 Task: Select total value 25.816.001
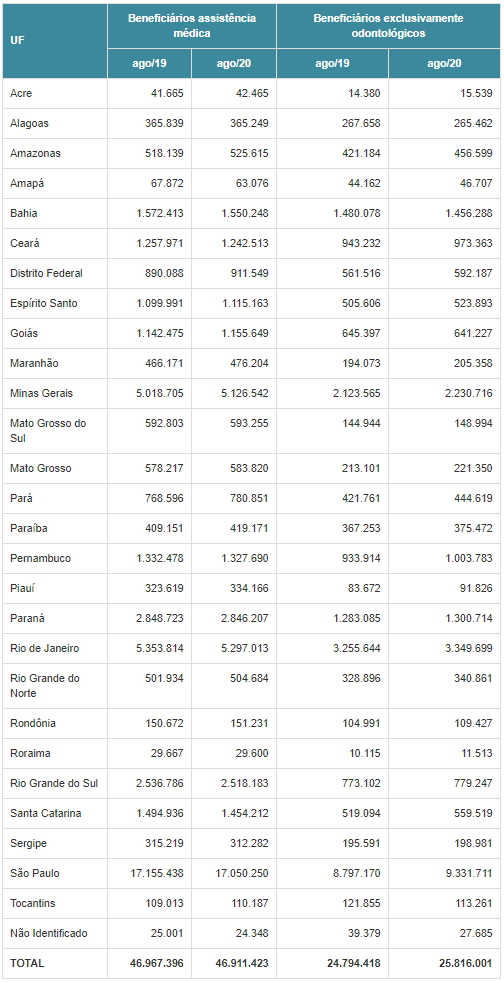tap(460, 963)
